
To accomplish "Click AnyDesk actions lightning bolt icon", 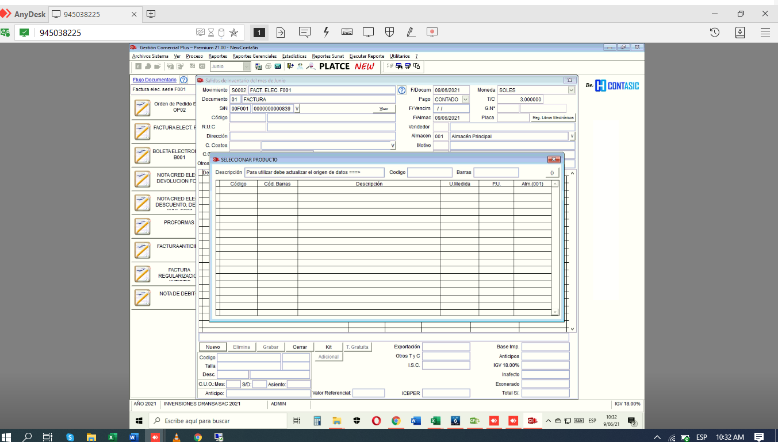I will tap(326, 32).
